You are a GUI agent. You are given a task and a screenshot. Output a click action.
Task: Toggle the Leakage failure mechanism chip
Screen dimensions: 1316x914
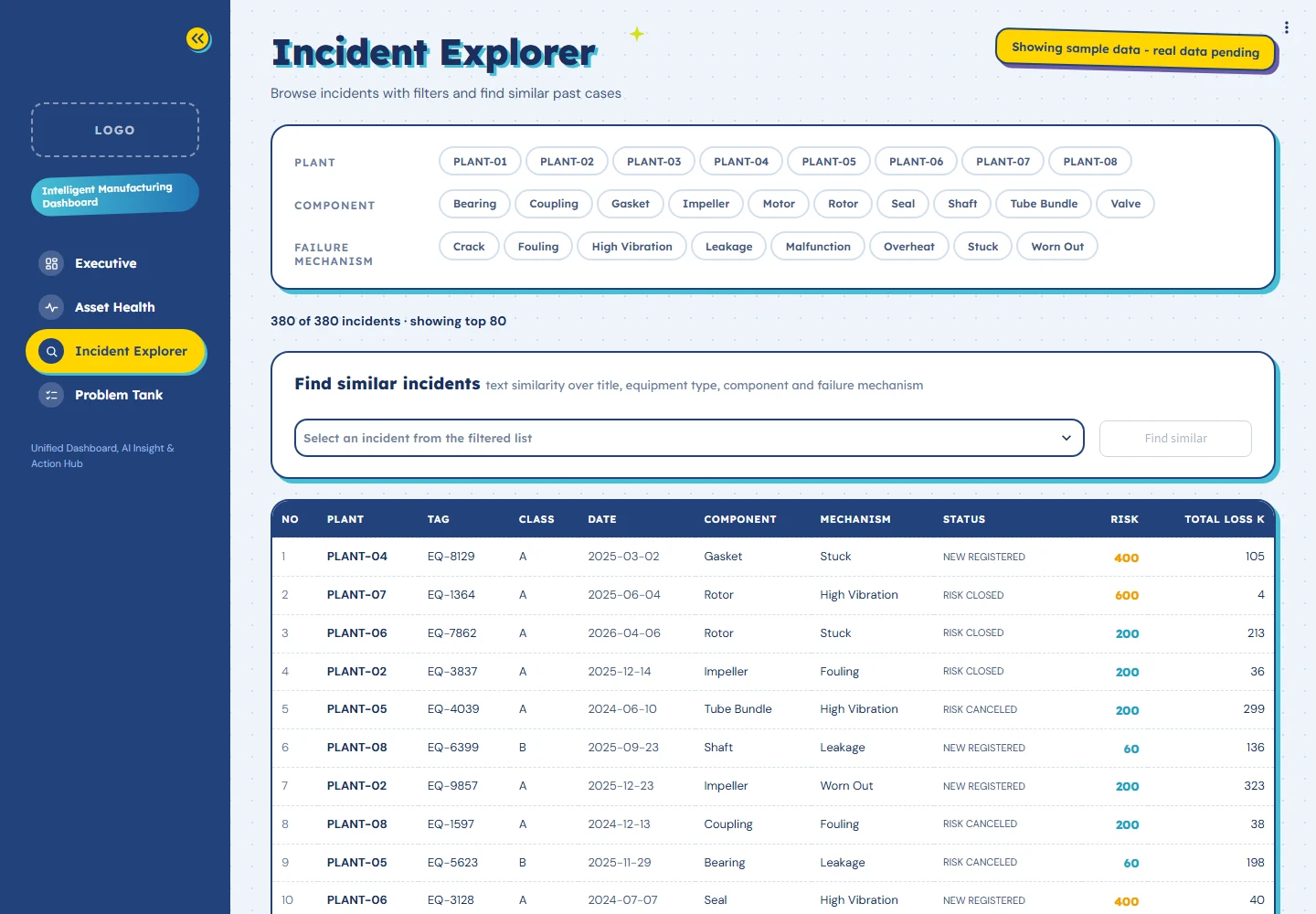point(729,247)
